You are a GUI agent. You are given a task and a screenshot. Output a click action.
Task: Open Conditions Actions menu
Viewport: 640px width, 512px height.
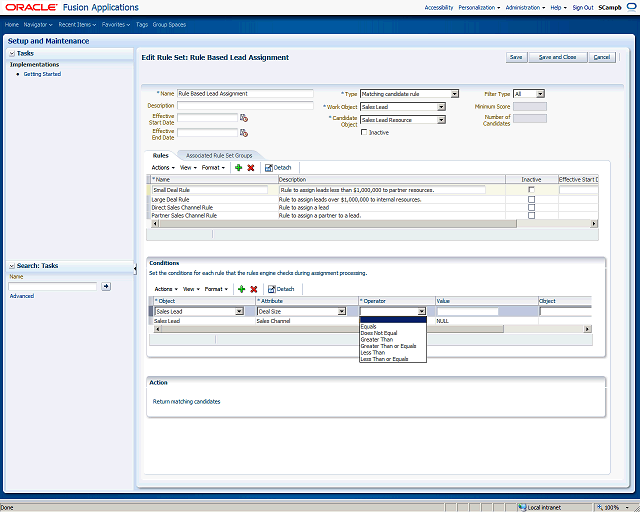166,289
